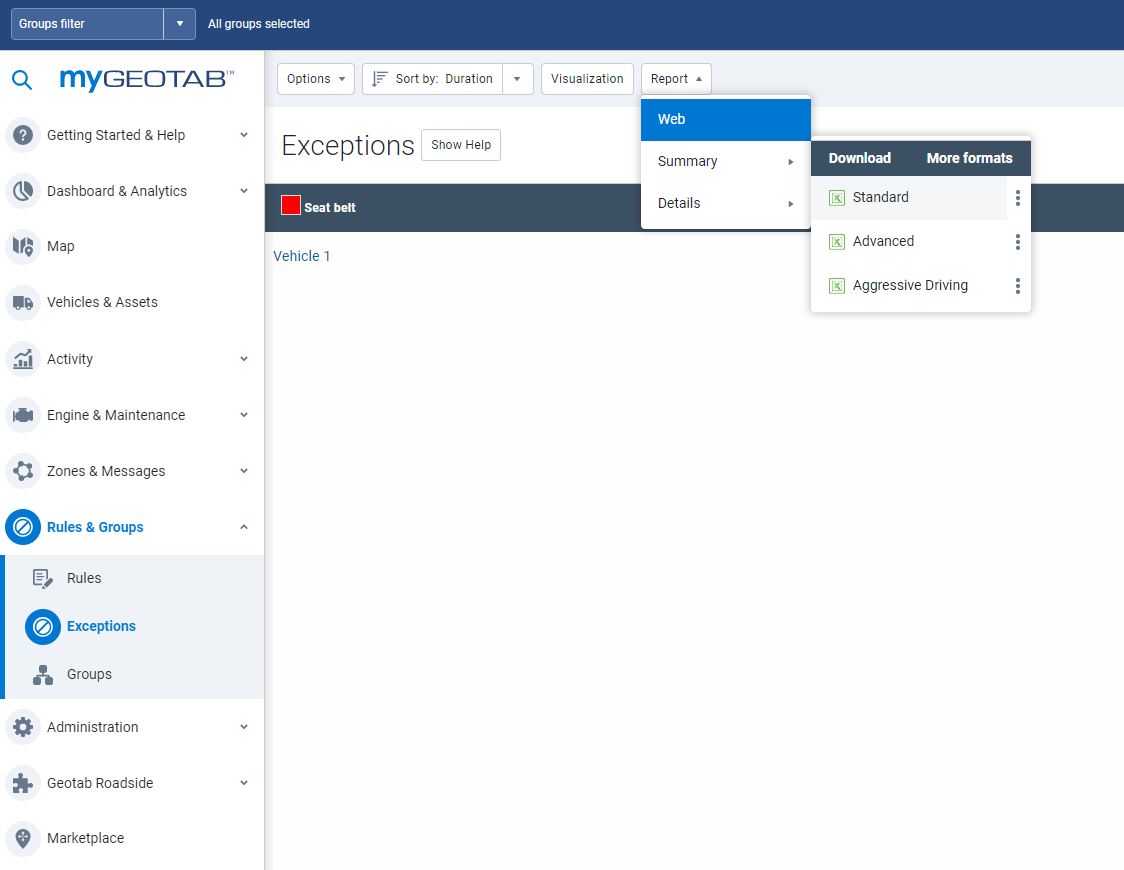1124x870 pixels.
Task: Download the Aggressive Driving report
Action: click(909, 286)
